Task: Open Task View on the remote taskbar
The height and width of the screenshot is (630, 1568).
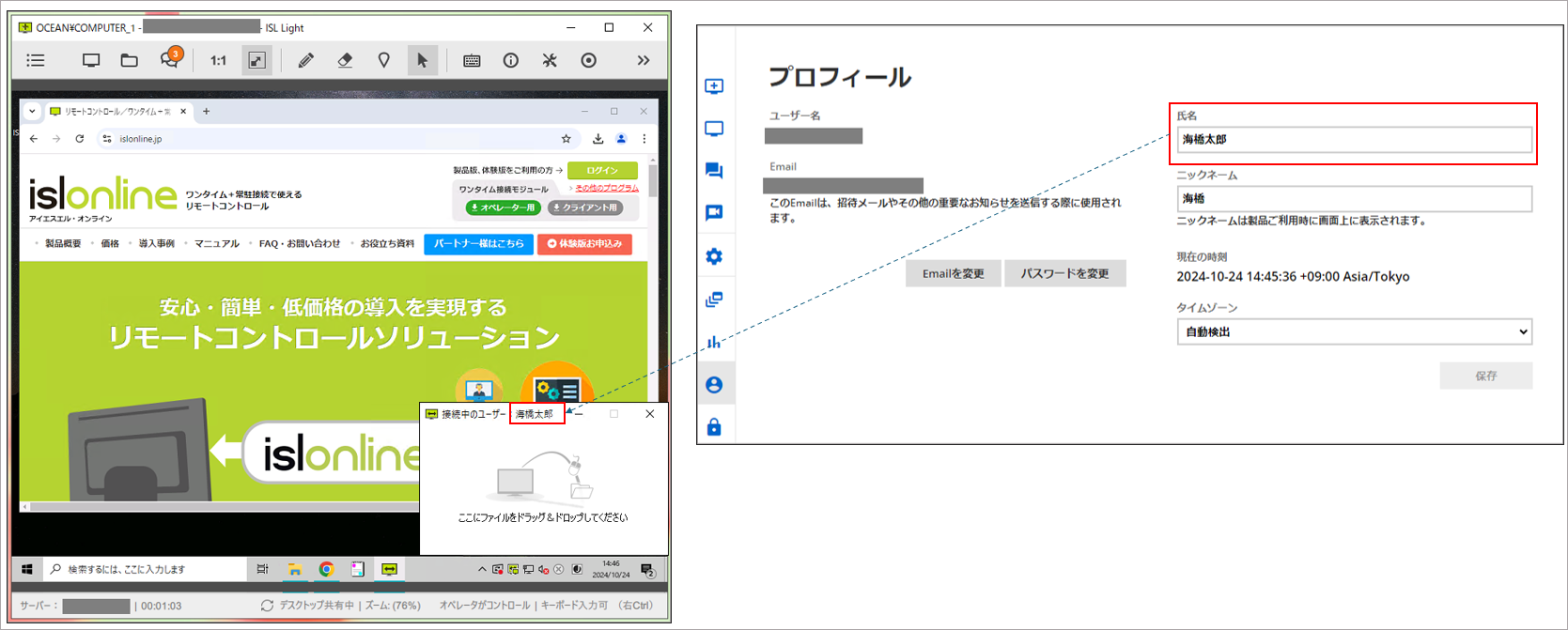Action: [262, 569]
